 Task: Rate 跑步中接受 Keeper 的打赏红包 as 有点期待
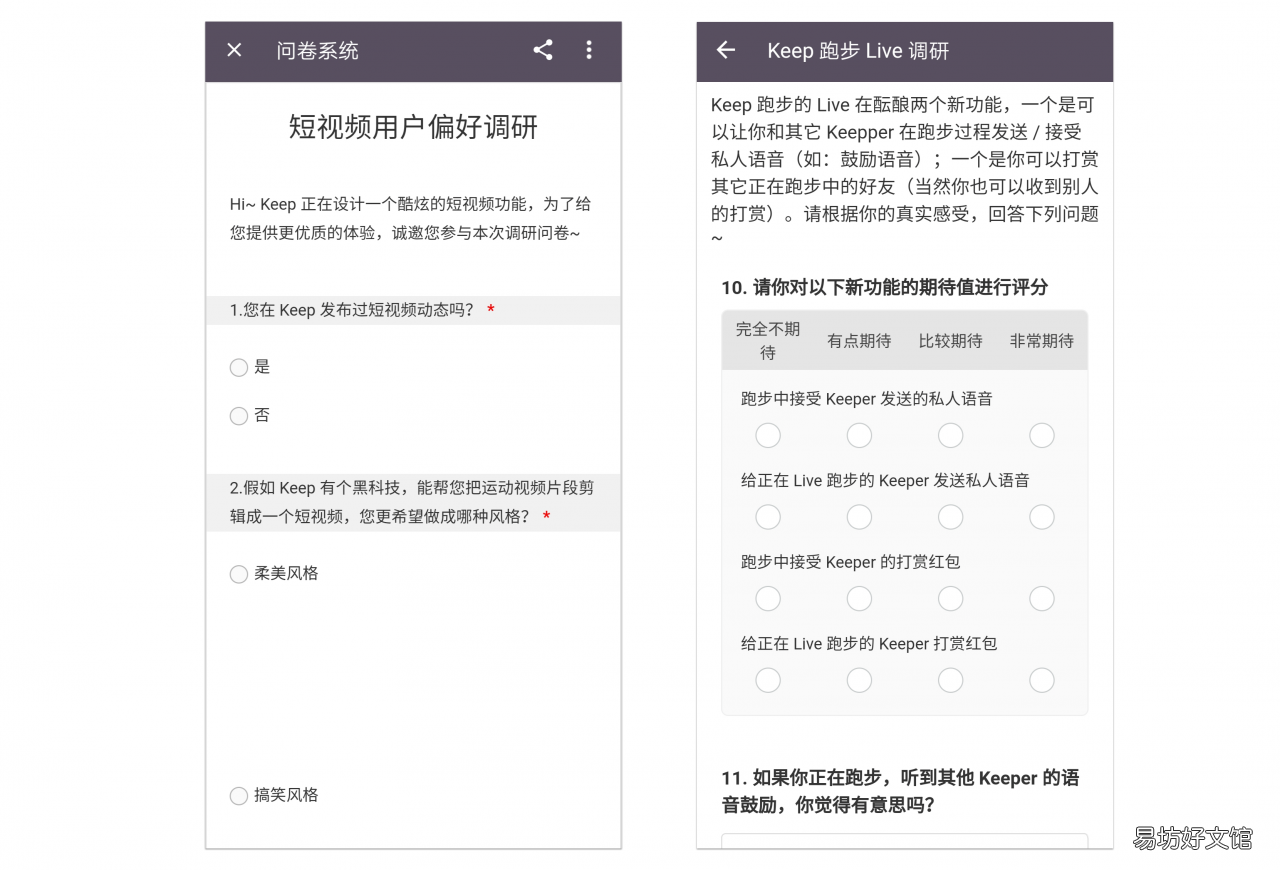coord(859,598)
